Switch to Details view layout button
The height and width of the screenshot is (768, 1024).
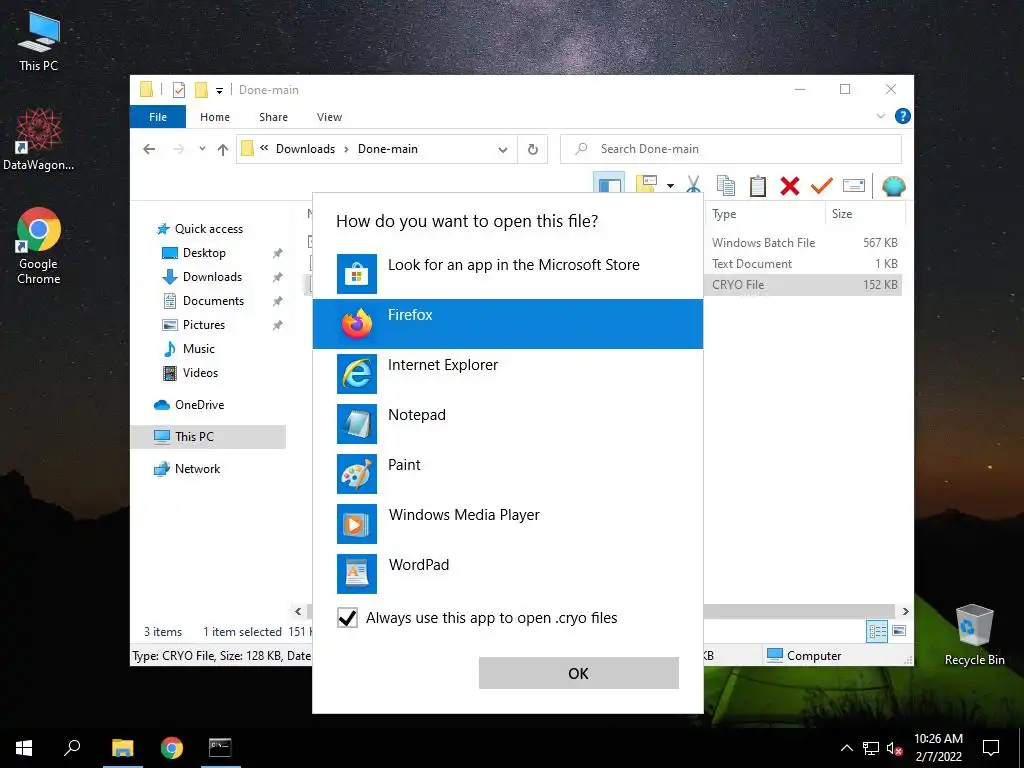876,631
